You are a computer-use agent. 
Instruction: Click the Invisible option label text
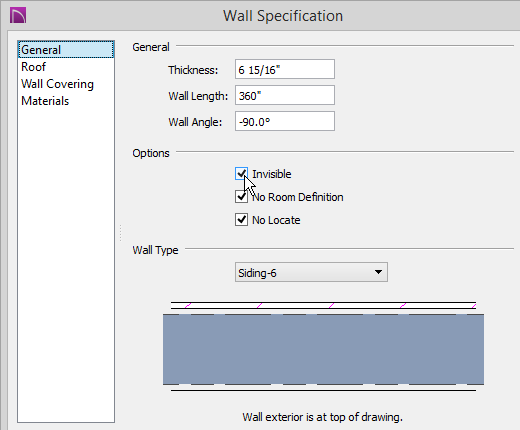[272, 174]
